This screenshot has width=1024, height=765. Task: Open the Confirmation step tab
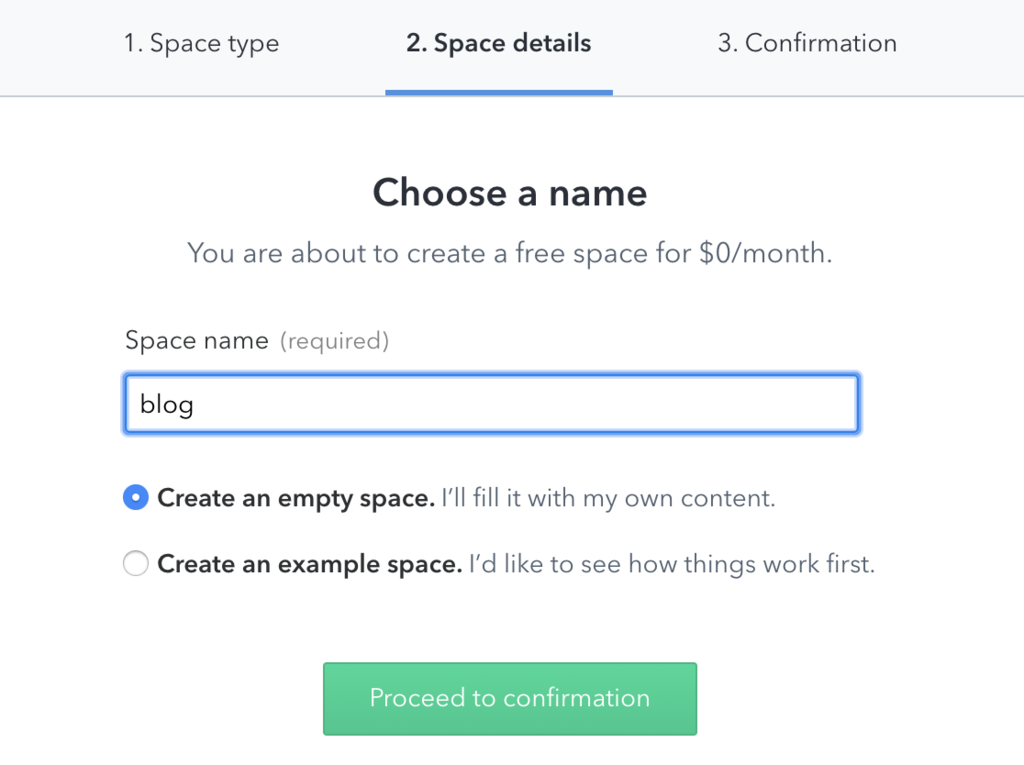[807, 44]
